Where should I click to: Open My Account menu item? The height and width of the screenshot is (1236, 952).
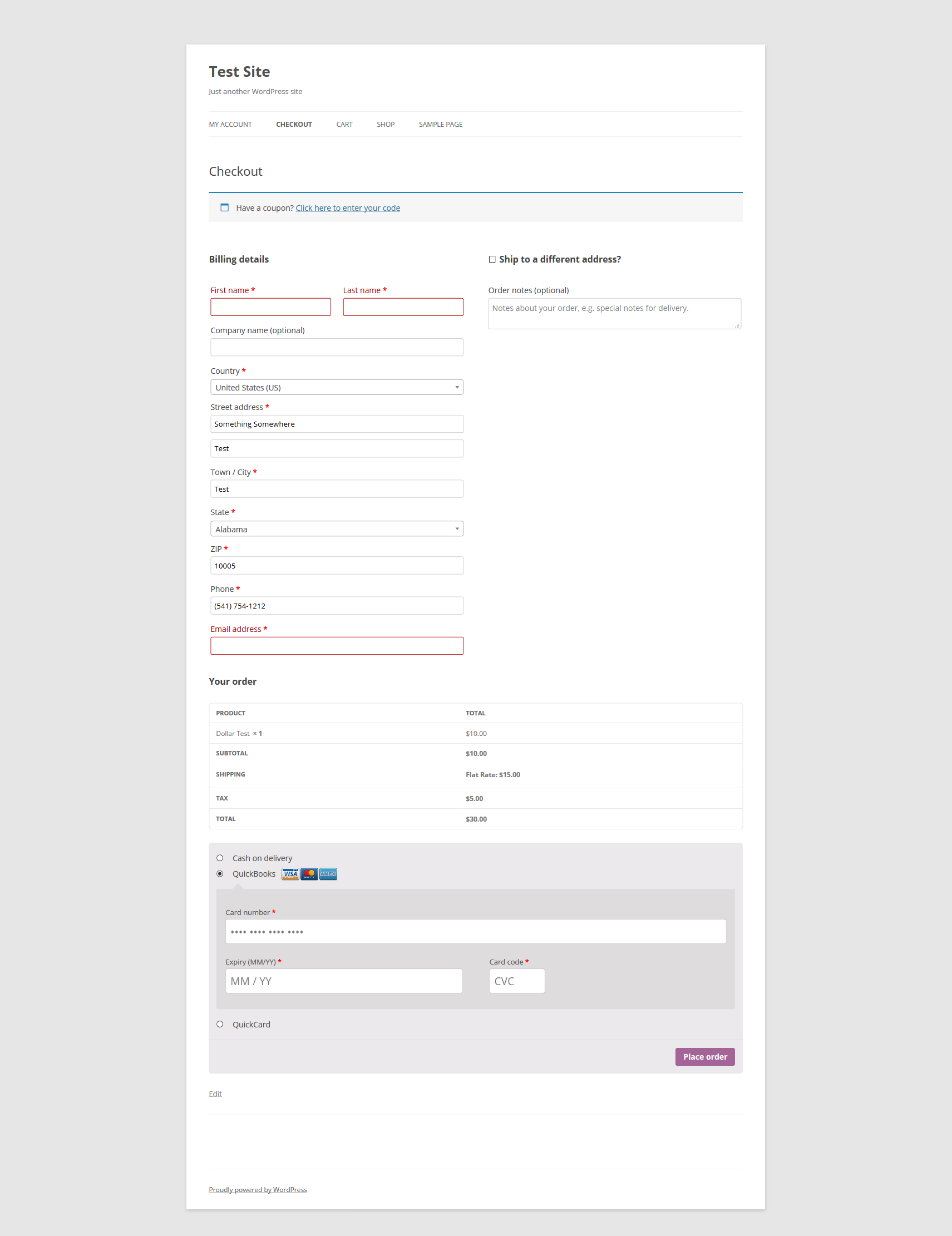point(230,125)
